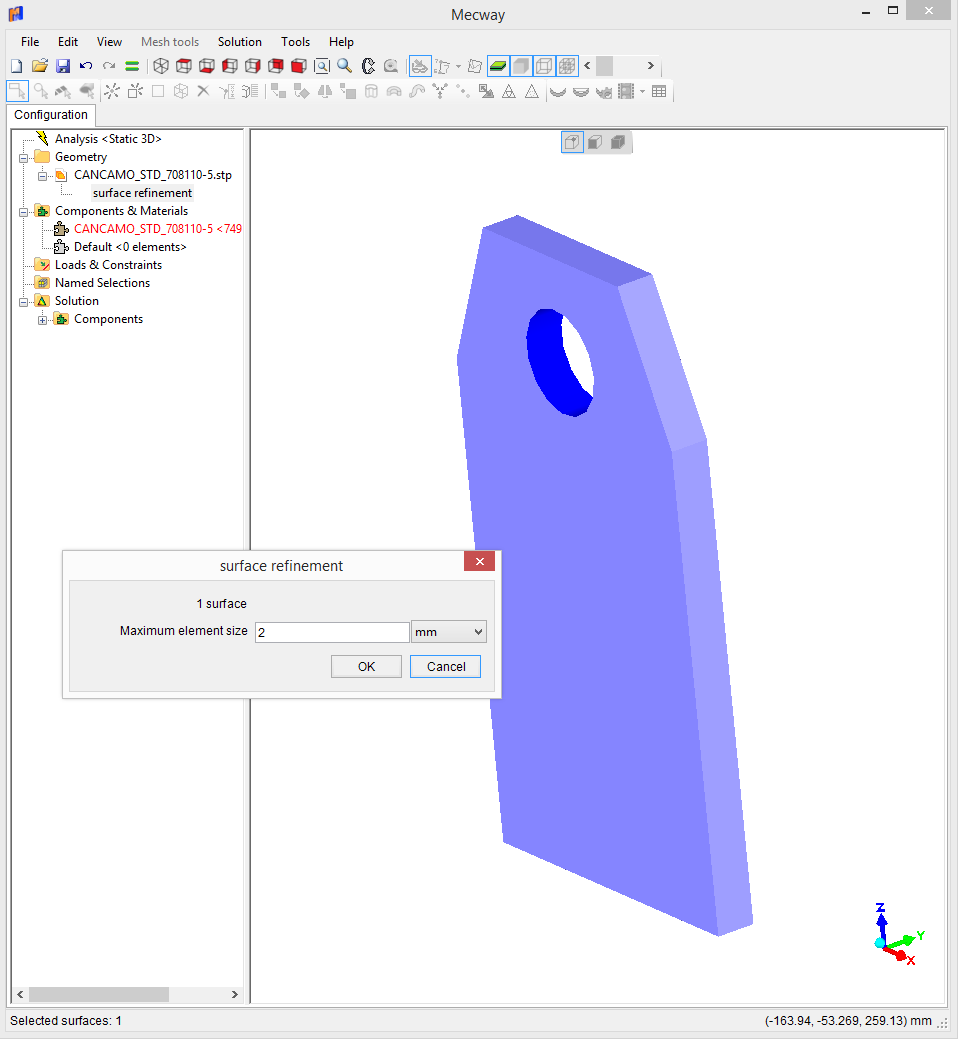Screen dimensions: 958x1039
Task: Open the Help menu
Action: click(341, 42)
